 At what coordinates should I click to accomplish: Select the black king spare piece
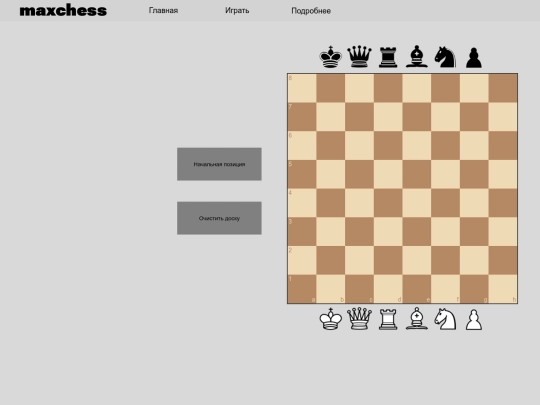[x=331, y=57]
